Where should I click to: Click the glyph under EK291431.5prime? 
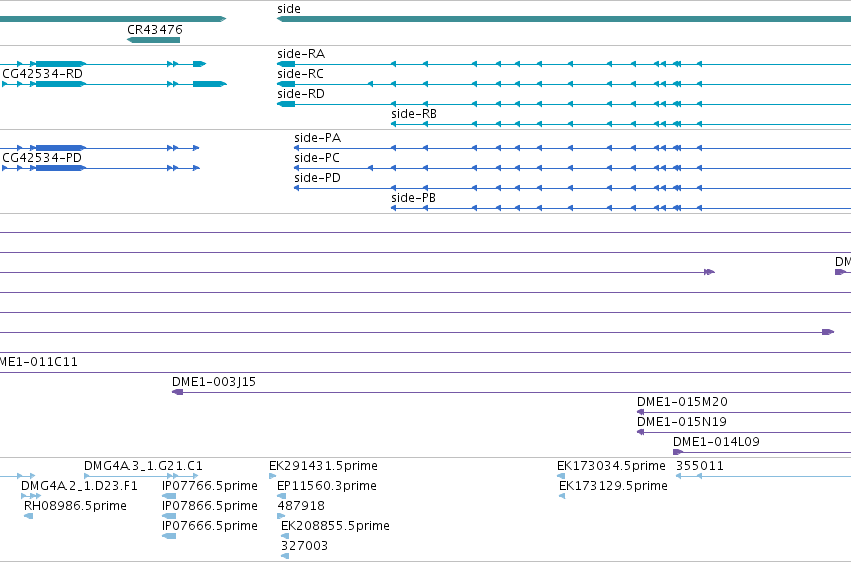coord(272,476)
